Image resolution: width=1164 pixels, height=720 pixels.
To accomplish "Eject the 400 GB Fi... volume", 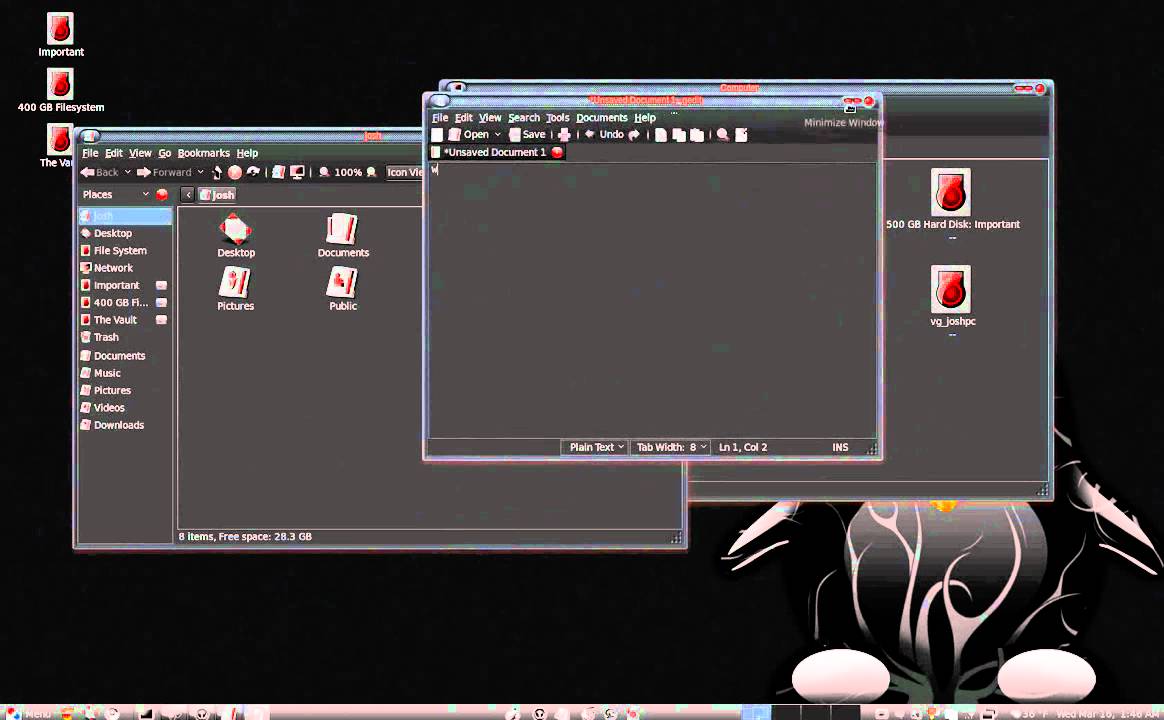I will point(161,302).
